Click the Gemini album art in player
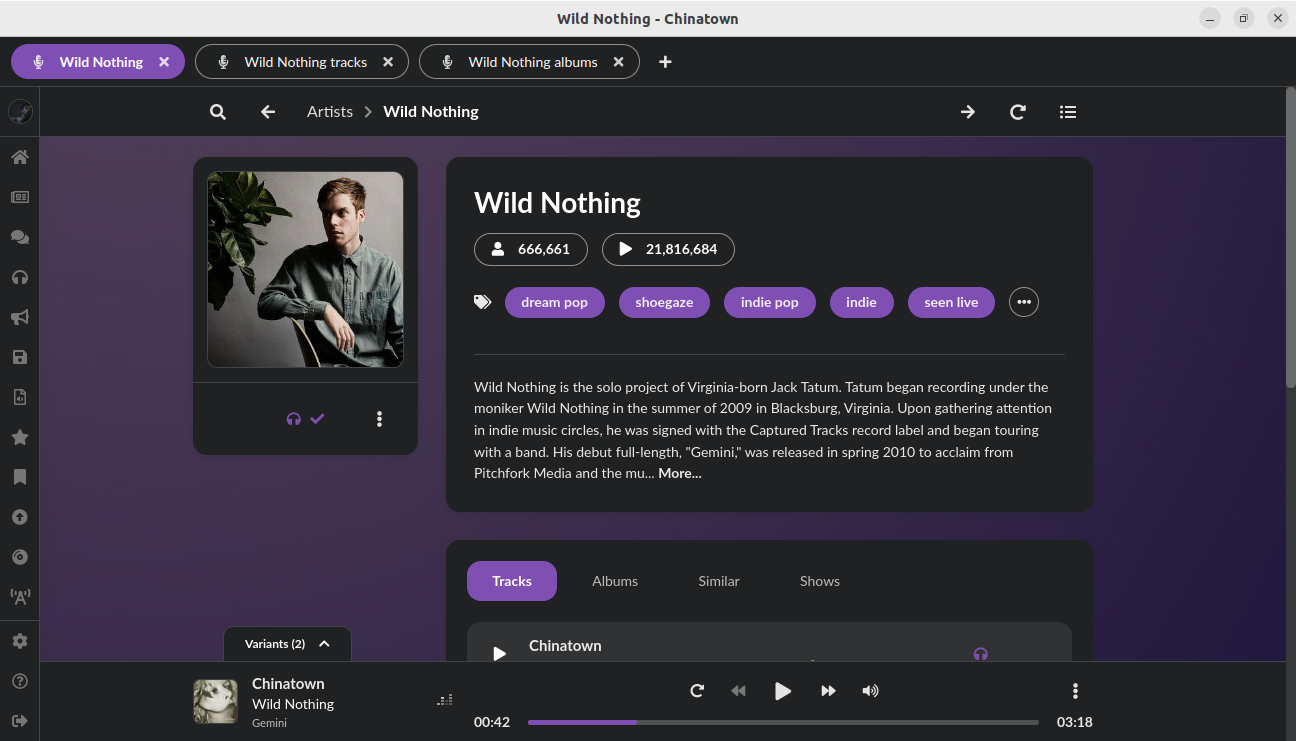This screenshot has width=1296, height=741. click(x=215, y=702)
